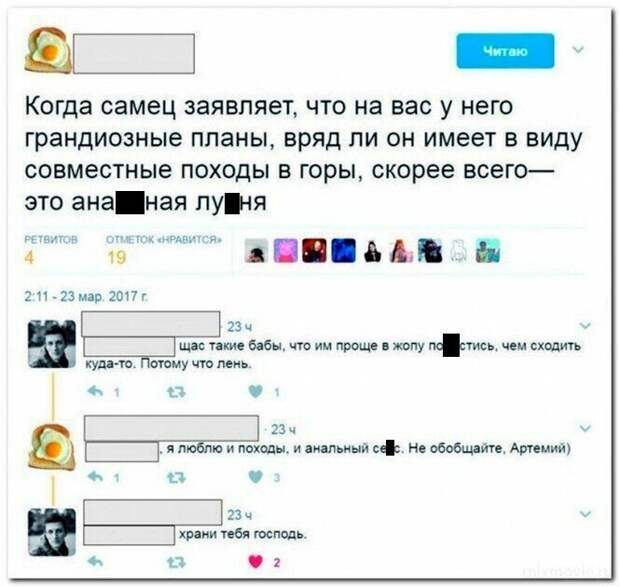620x587 pixels.
Task: Retweet the first reply comment
Action: (x=176, y=392)
